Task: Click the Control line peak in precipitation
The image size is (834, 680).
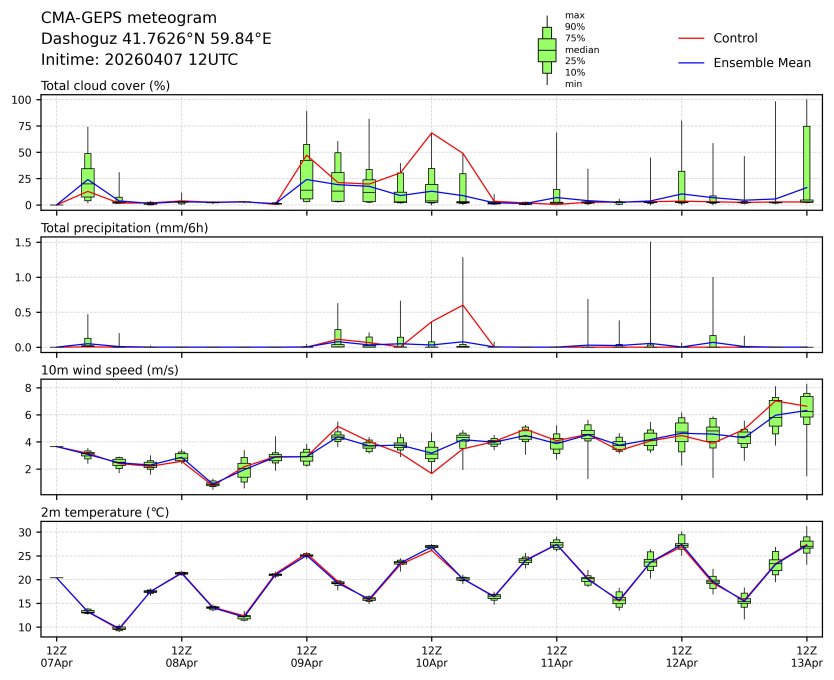Action: point(462,305)
